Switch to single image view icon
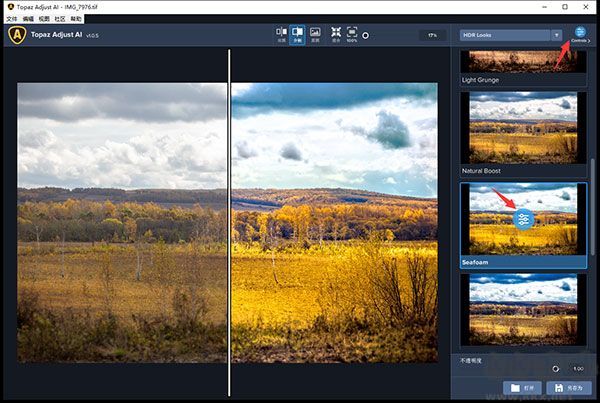Viewport: 600px width, 403px height. click(315, 35)
